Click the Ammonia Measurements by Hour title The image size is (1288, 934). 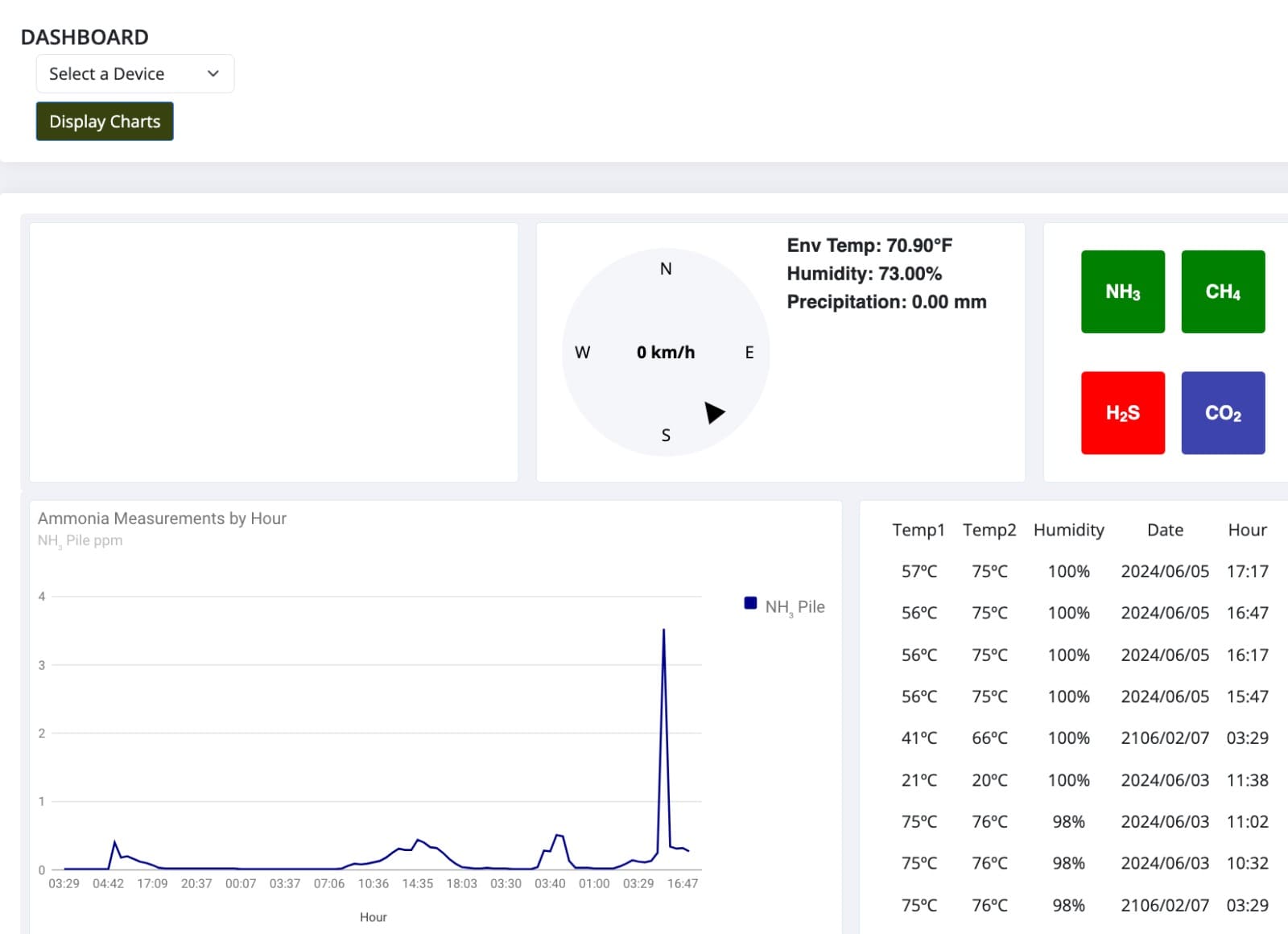tap(162, 519)
